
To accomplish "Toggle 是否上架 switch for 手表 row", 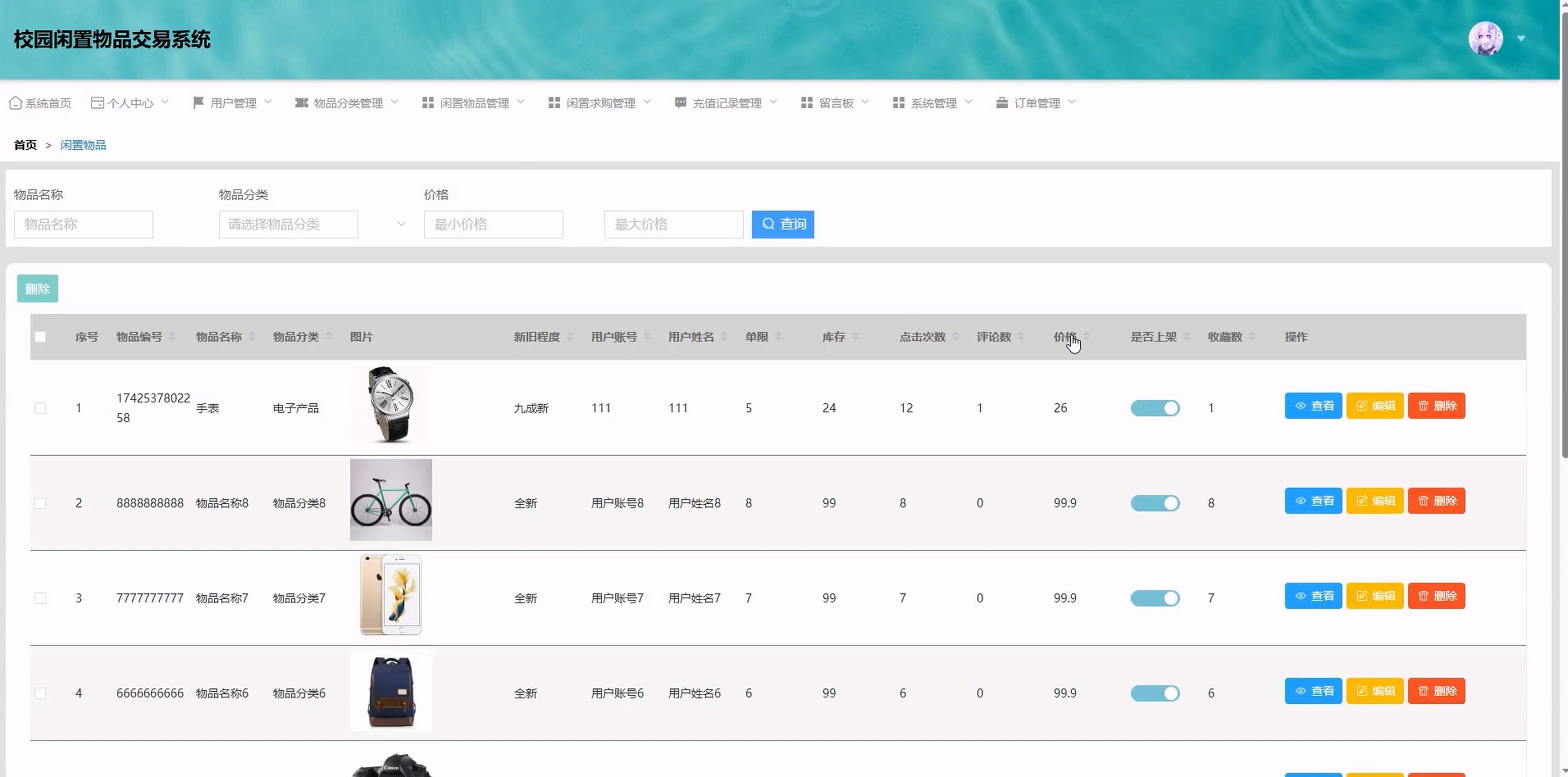I will coord(1155,408).
